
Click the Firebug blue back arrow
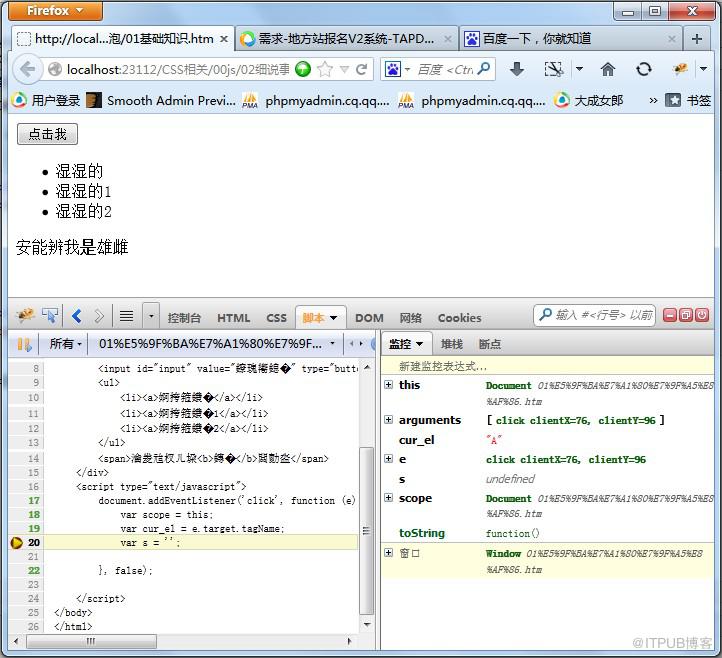tap(77, 316)
